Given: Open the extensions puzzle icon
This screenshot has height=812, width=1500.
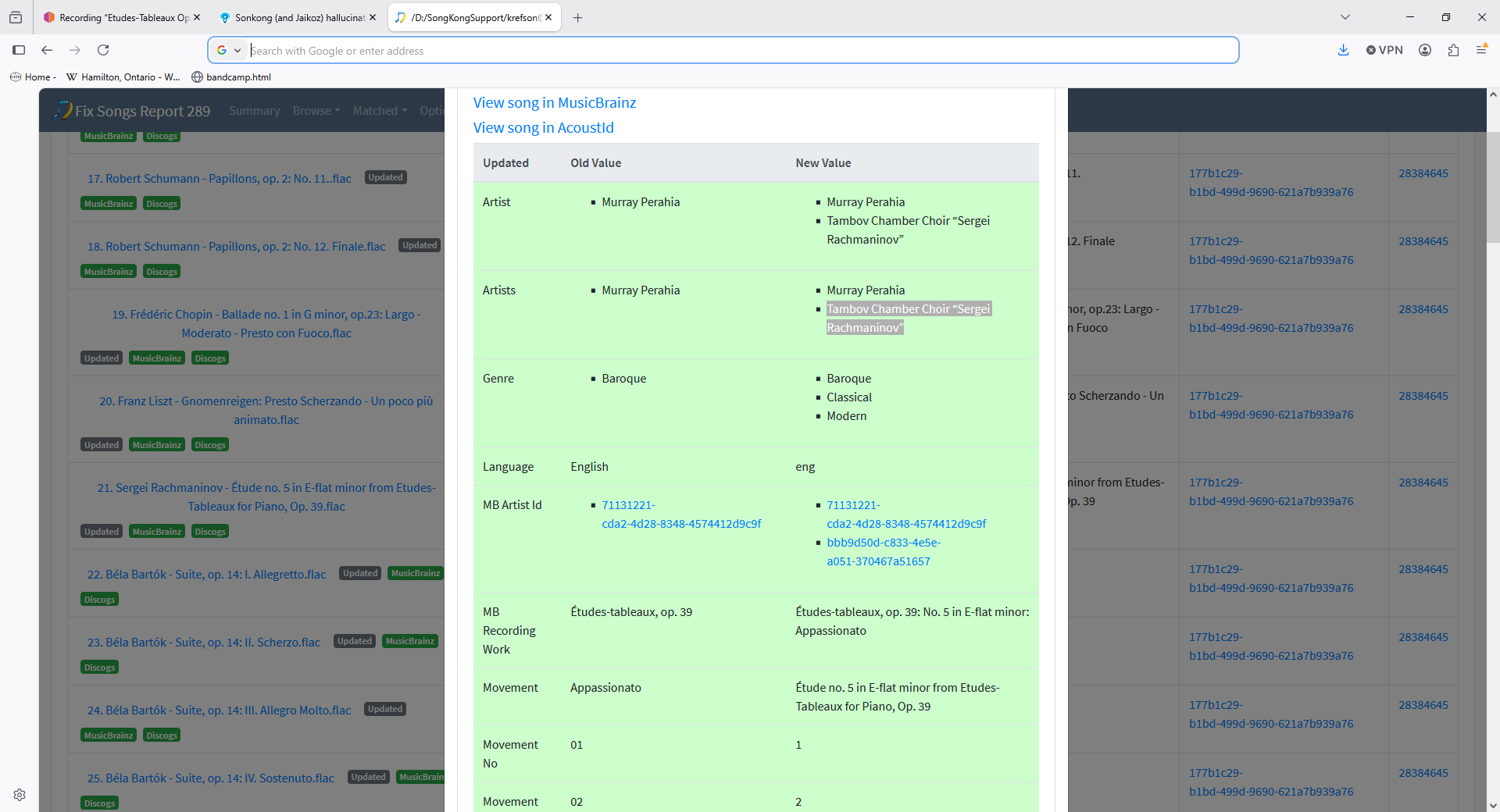Looking at the screenshot, I should pyautogui.click(x=1453, y=50).
